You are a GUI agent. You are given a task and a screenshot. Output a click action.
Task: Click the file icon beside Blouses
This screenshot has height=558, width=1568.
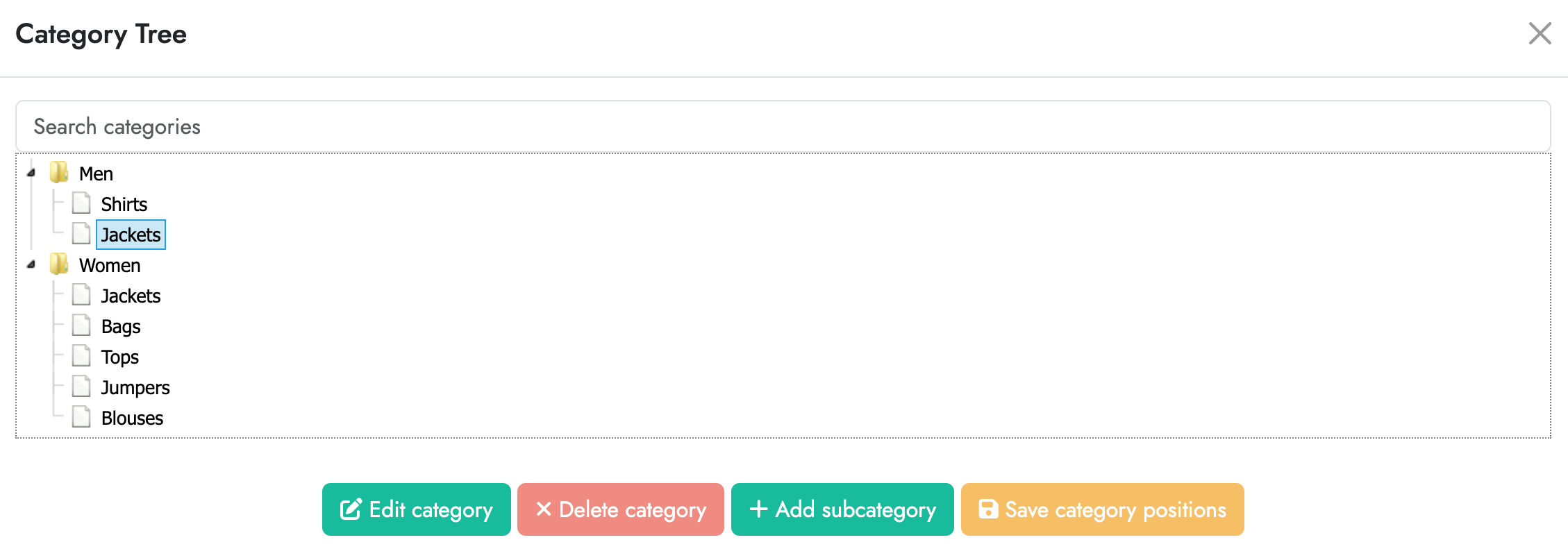click(81, 417)
